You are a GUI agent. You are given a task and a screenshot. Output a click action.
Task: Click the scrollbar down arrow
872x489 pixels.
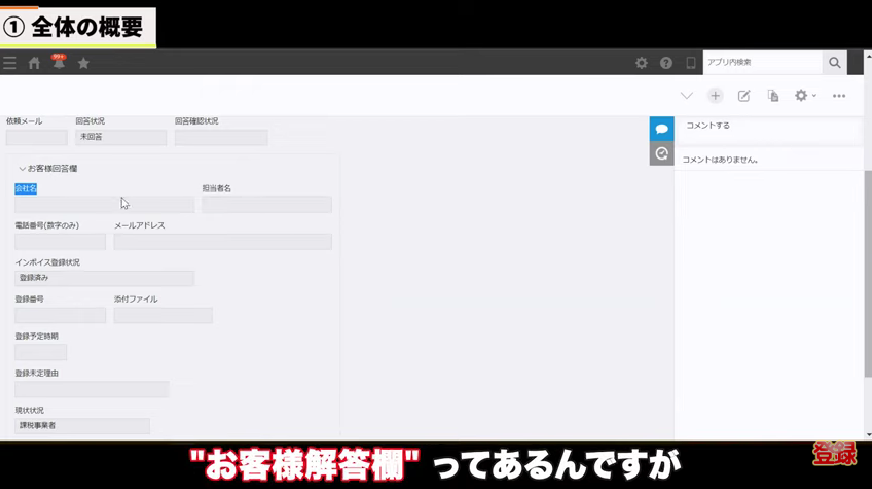(868, 435)
